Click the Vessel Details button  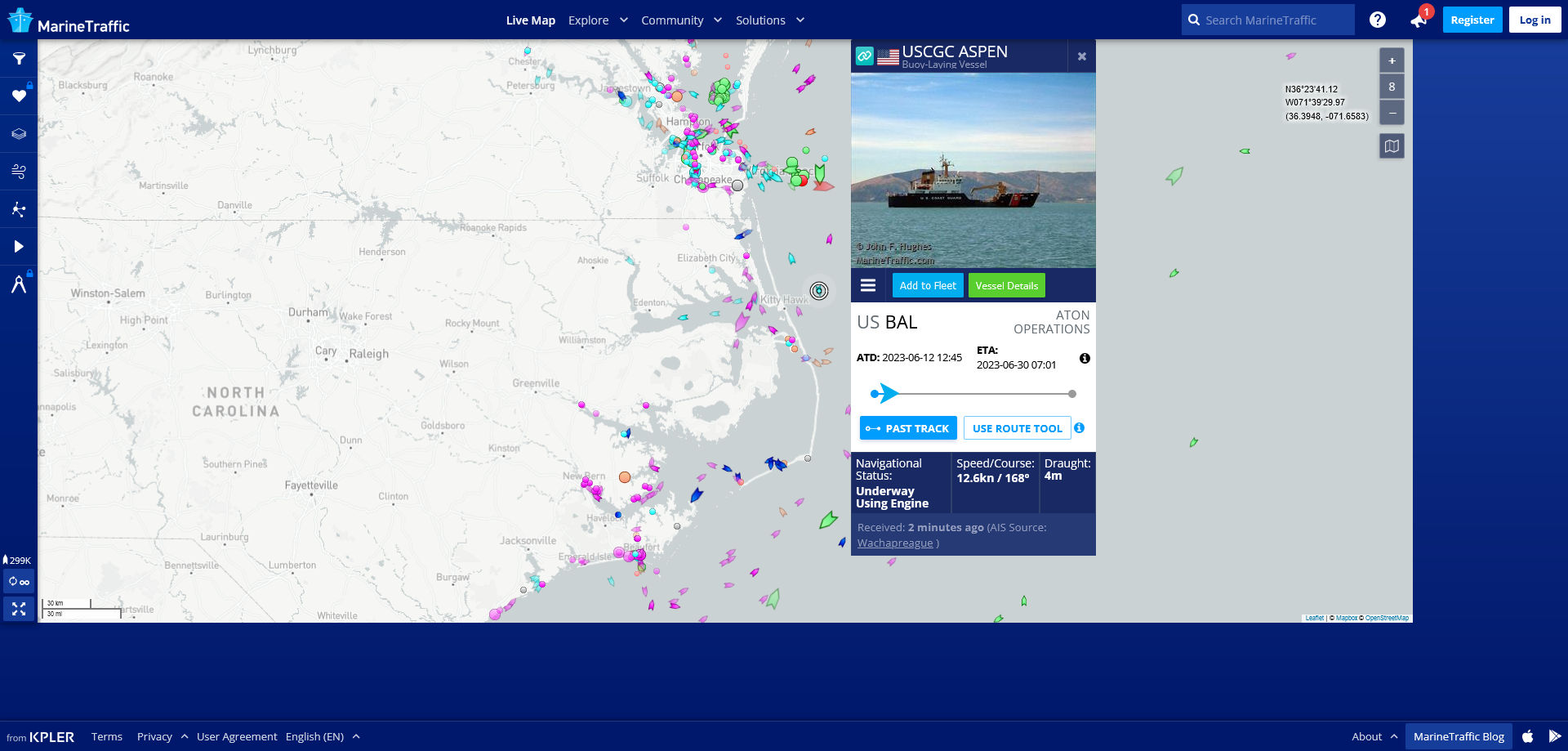1006,285
